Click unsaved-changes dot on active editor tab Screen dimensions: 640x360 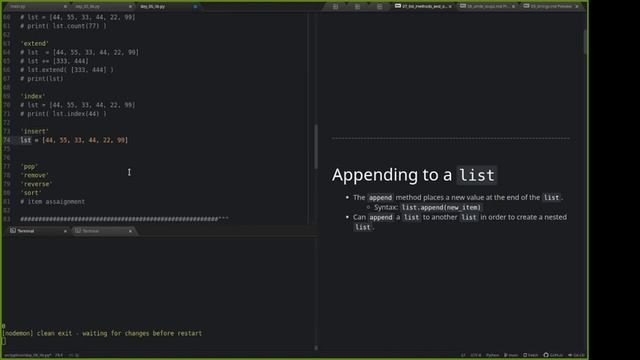pos(196,7)
